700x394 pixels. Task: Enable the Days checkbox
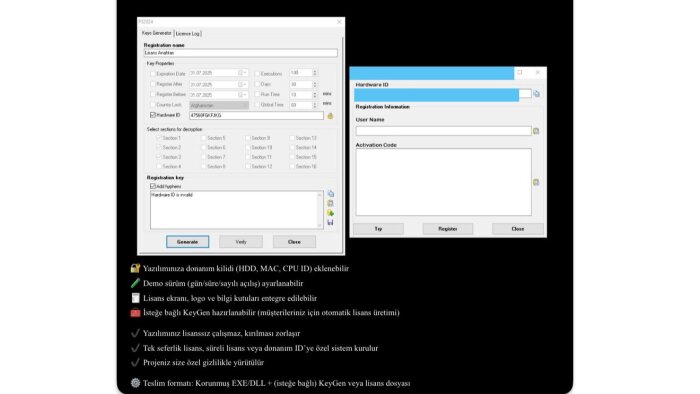pos(257,84)
